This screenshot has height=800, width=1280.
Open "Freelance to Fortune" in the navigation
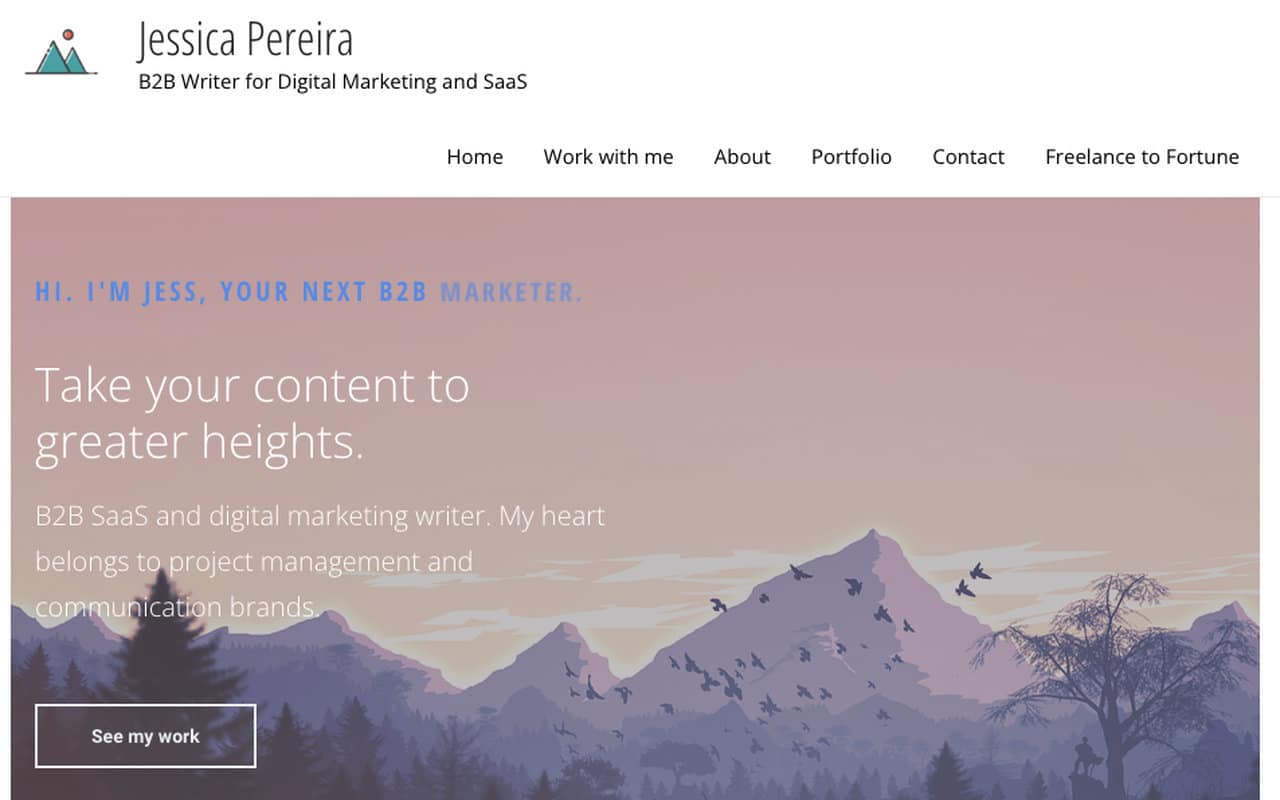tap(1141, 157)
